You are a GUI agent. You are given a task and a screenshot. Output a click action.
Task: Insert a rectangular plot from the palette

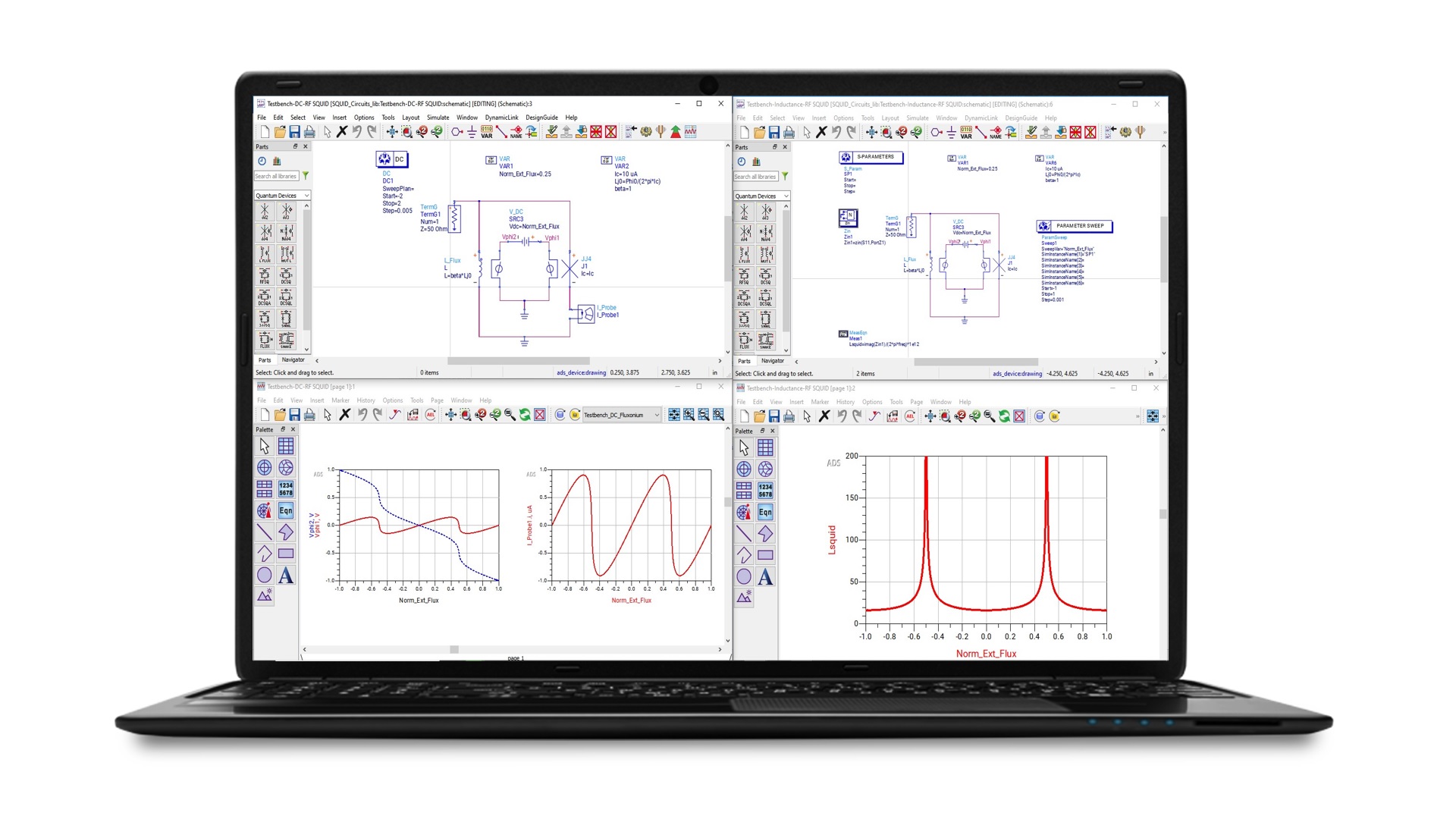click(286, 446)
